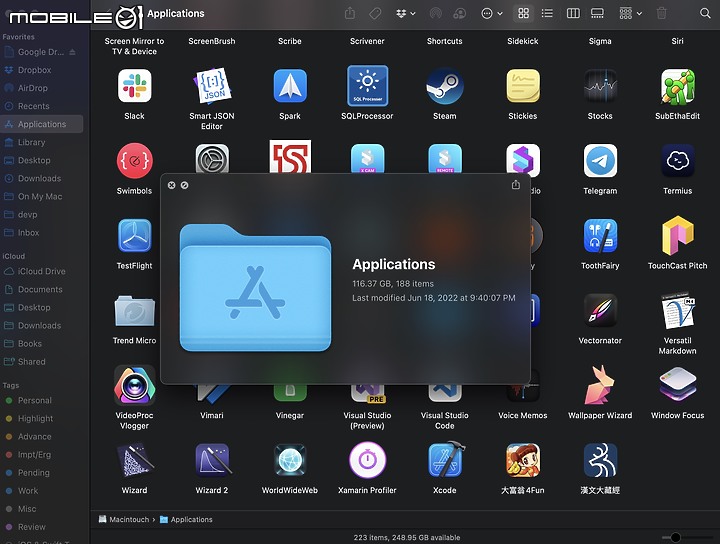This screenshot has height=544, width=720.
Task: Open Smart JSON Editor app
Action: pos(212,86)
